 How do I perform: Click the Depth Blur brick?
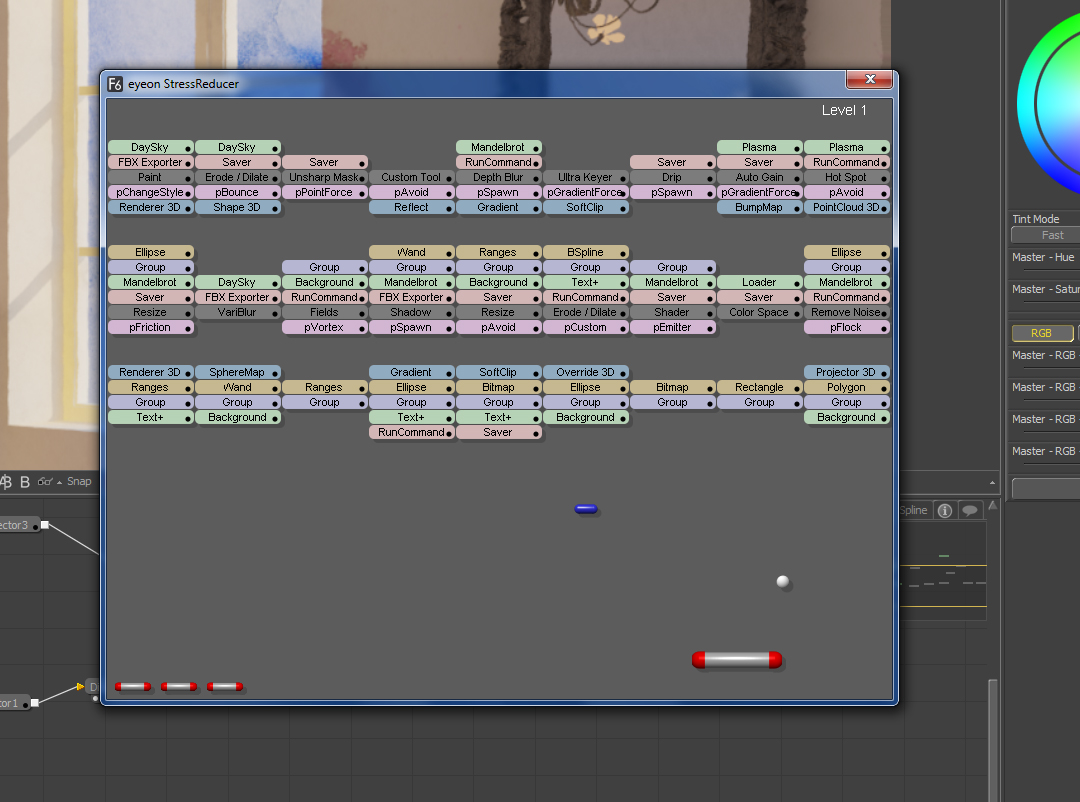499,178
